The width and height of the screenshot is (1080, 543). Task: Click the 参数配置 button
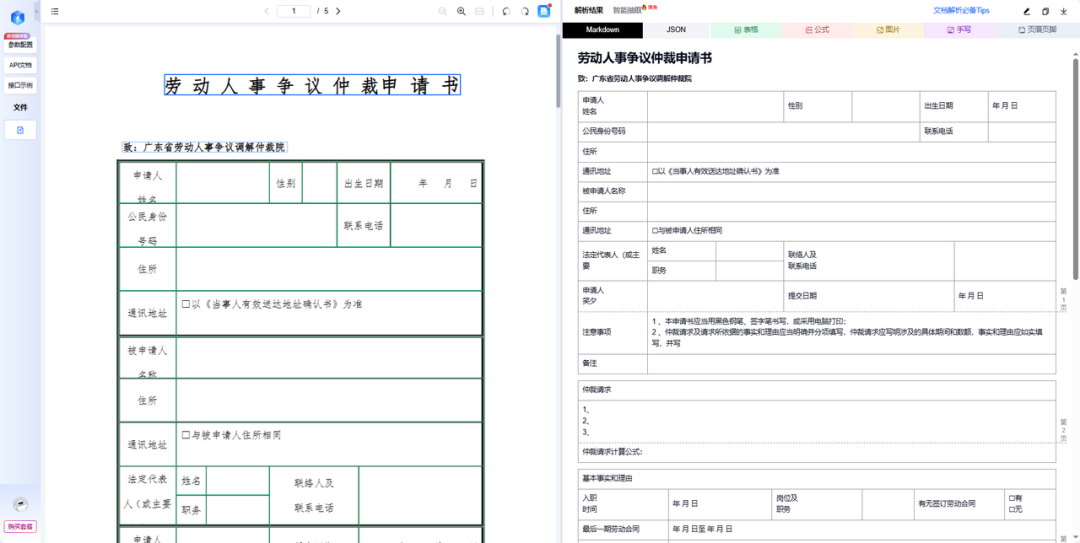20,45
